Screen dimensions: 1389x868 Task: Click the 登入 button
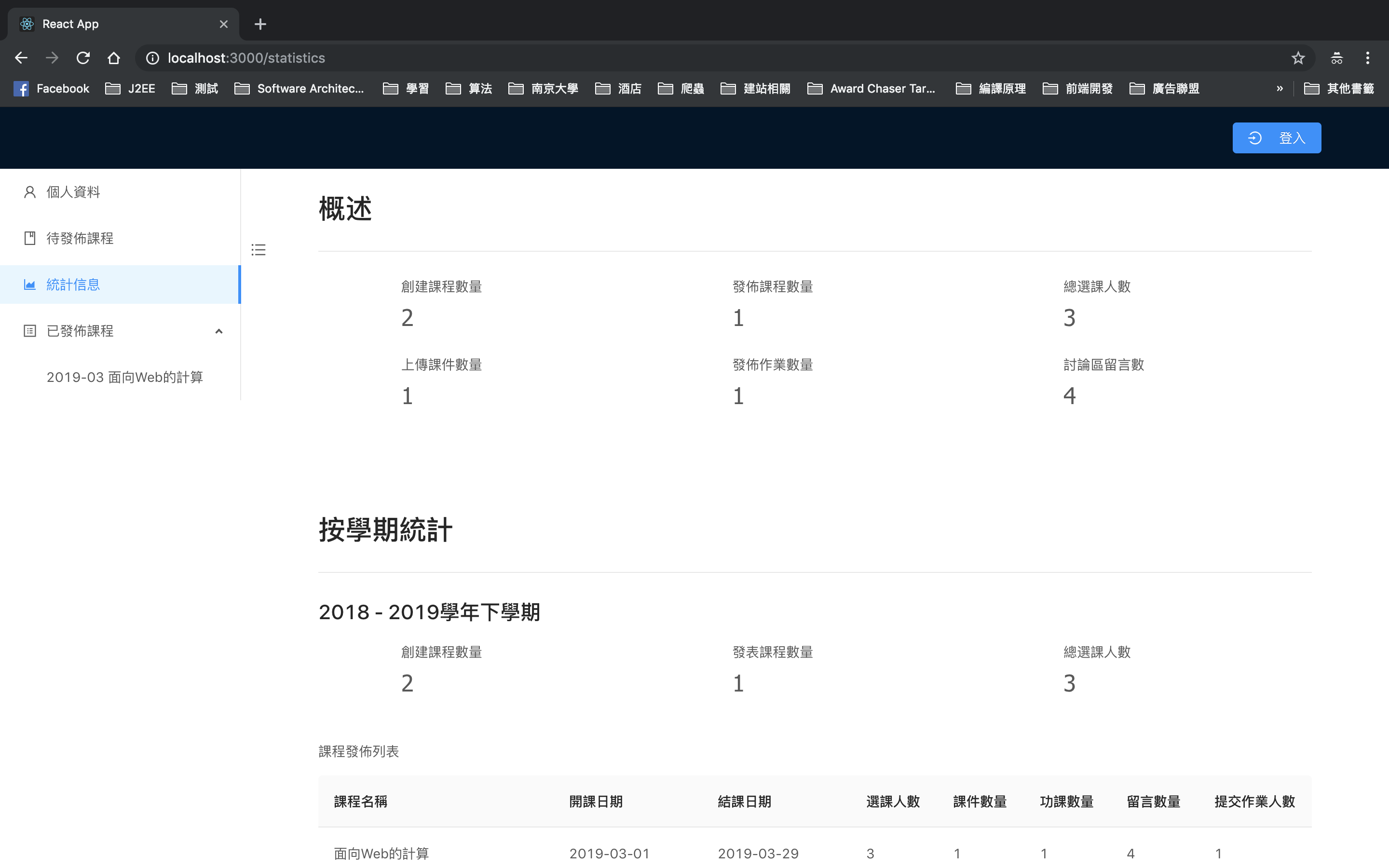click(x=1276, y=138)
